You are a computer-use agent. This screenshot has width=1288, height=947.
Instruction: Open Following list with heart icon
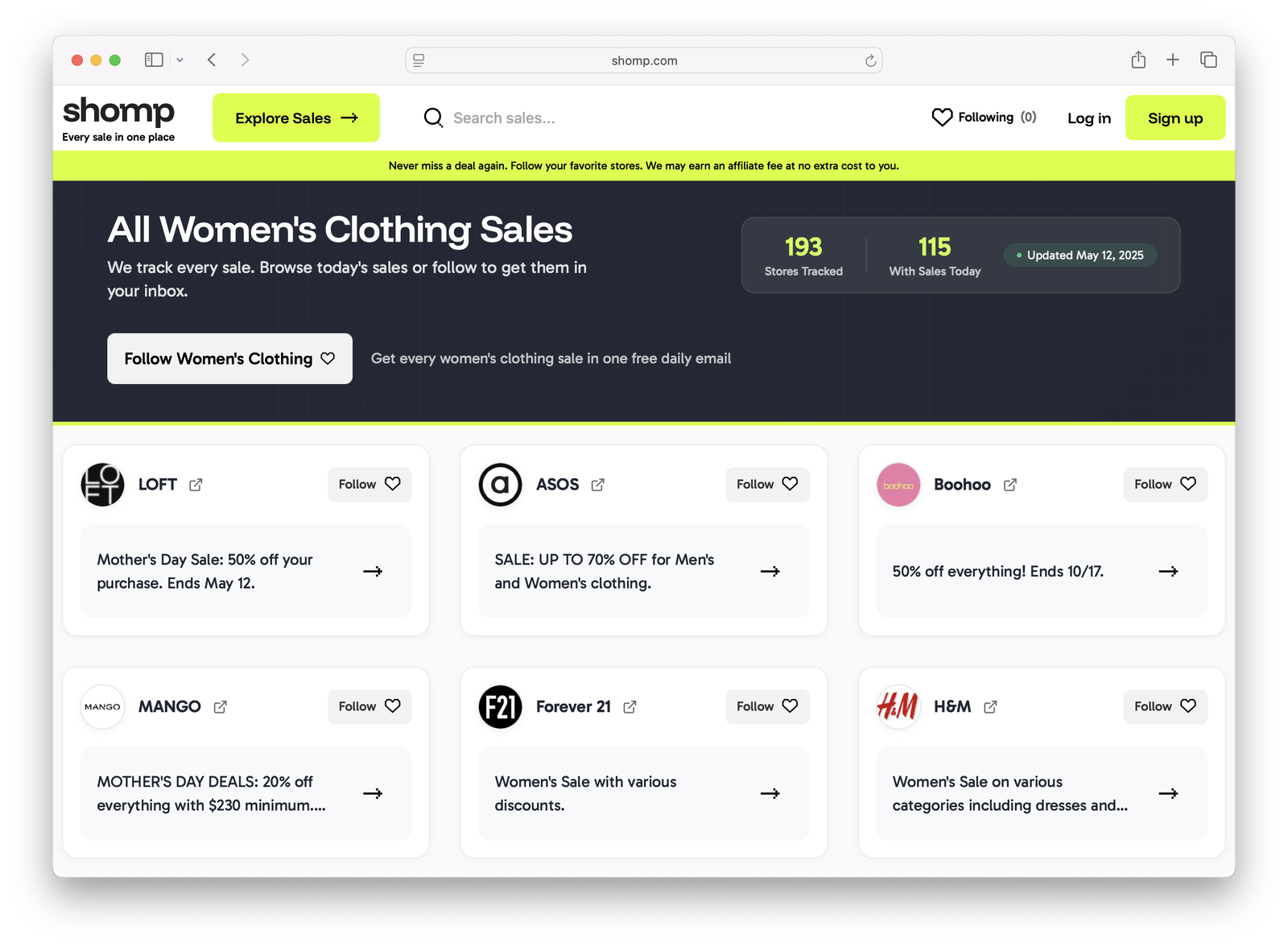click(984, 118)
